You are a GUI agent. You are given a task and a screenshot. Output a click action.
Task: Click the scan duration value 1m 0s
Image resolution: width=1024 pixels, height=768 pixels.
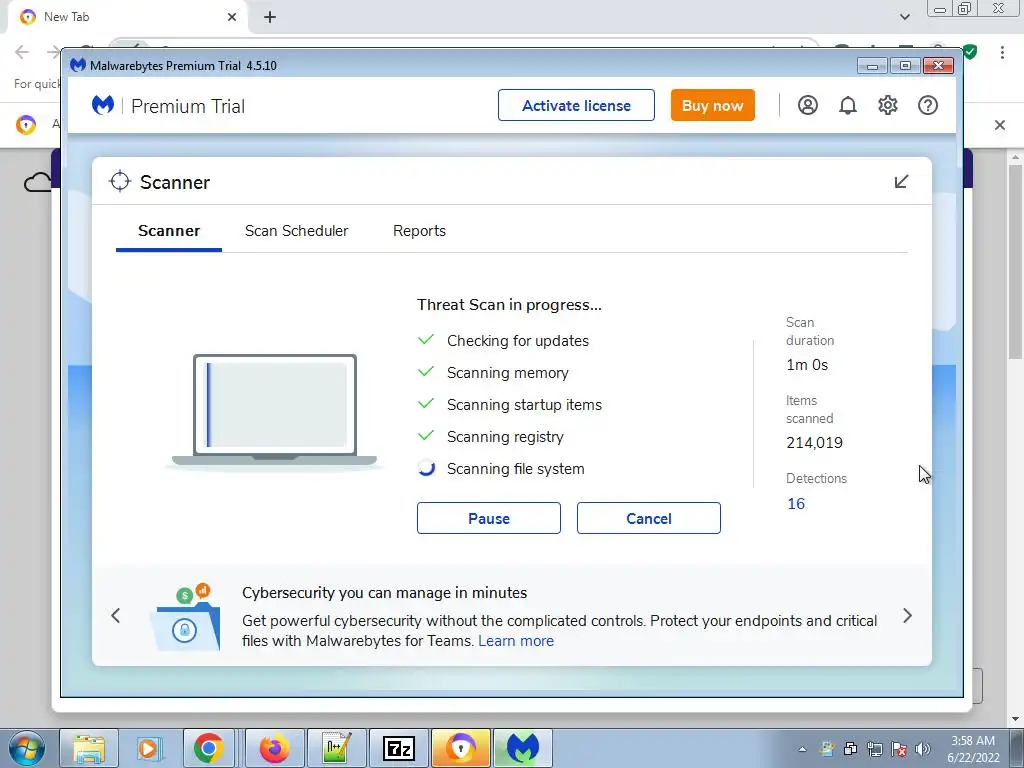(807, 365)
